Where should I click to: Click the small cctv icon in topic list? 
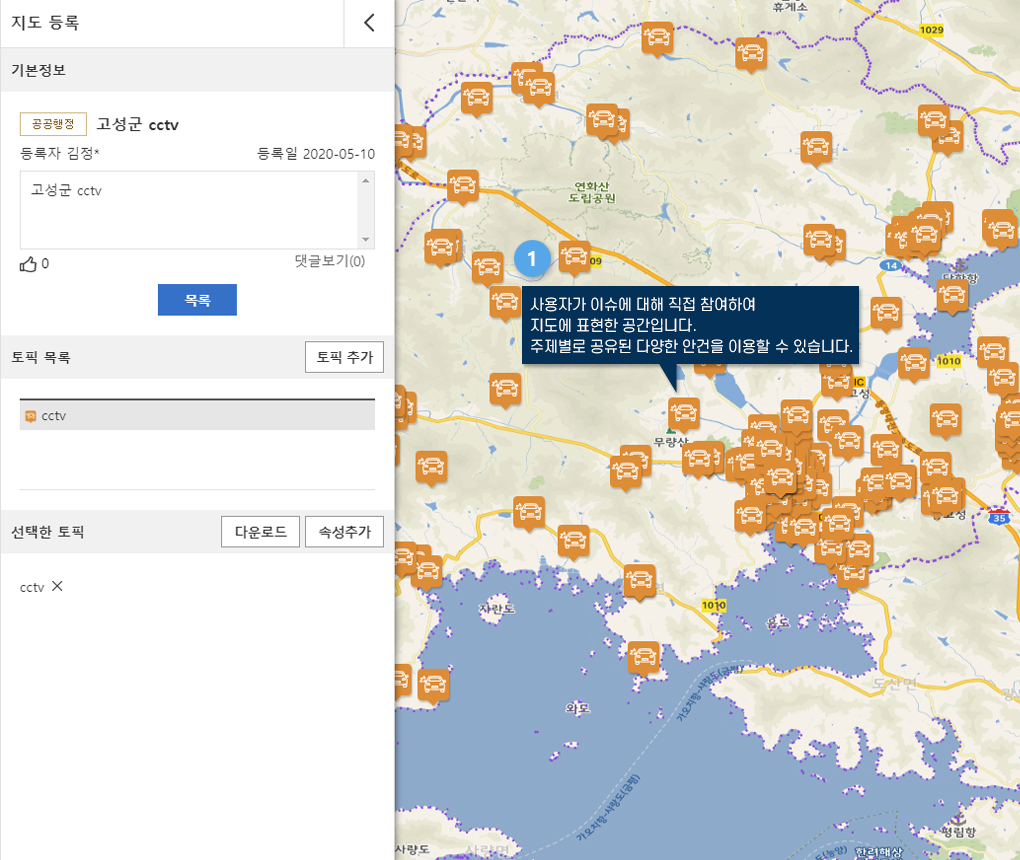(30, 416)
